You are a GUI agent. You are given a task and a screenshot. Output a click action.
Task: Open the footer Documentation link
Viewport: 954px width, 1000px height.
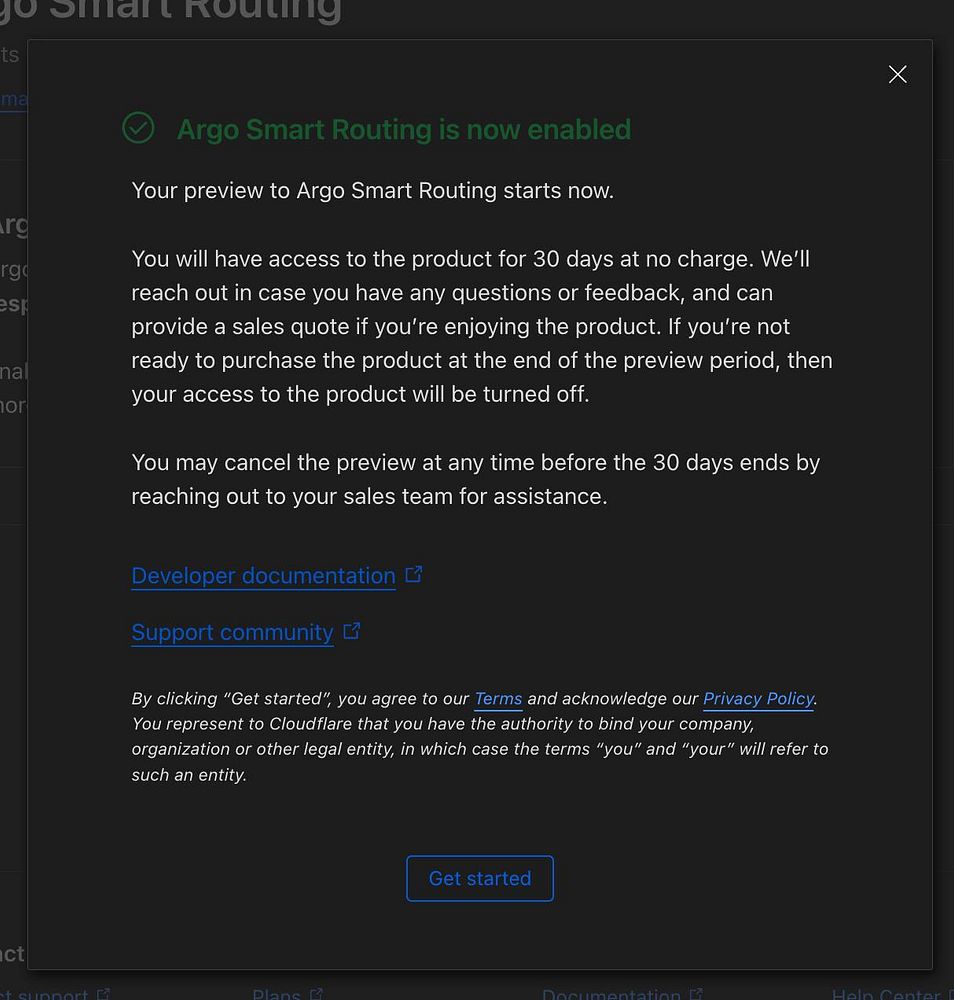[x=611, y=994]
